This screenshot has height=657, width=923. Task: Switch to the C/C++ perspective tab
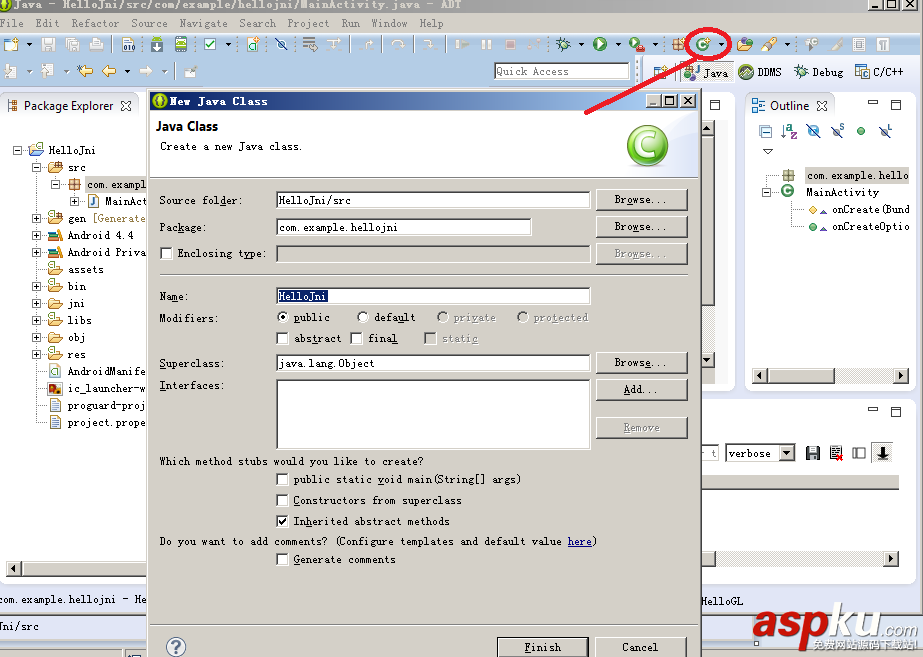879,72
